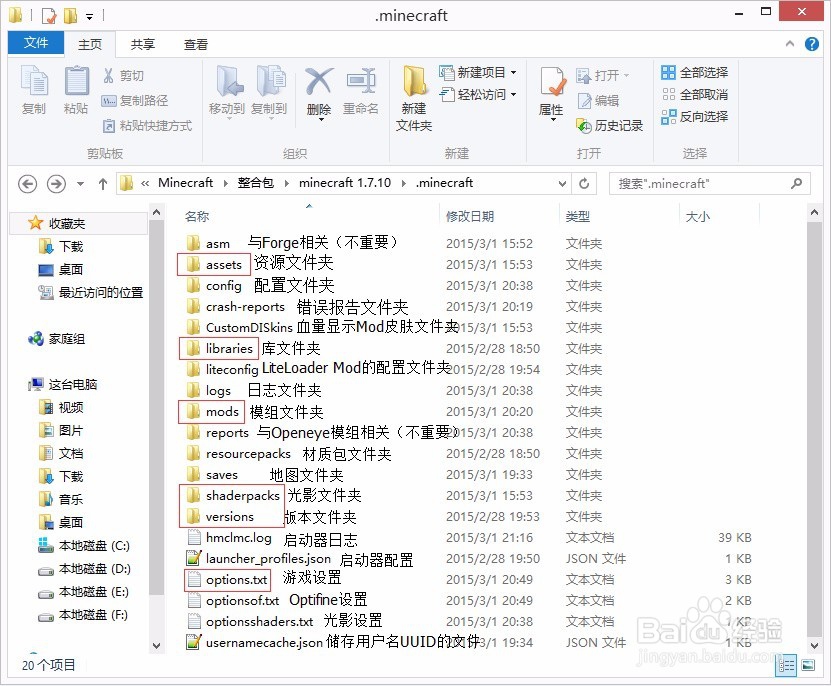Screen dimensions: 831x686
Task: Select the options.txt file
Action: tap(227, 580)
